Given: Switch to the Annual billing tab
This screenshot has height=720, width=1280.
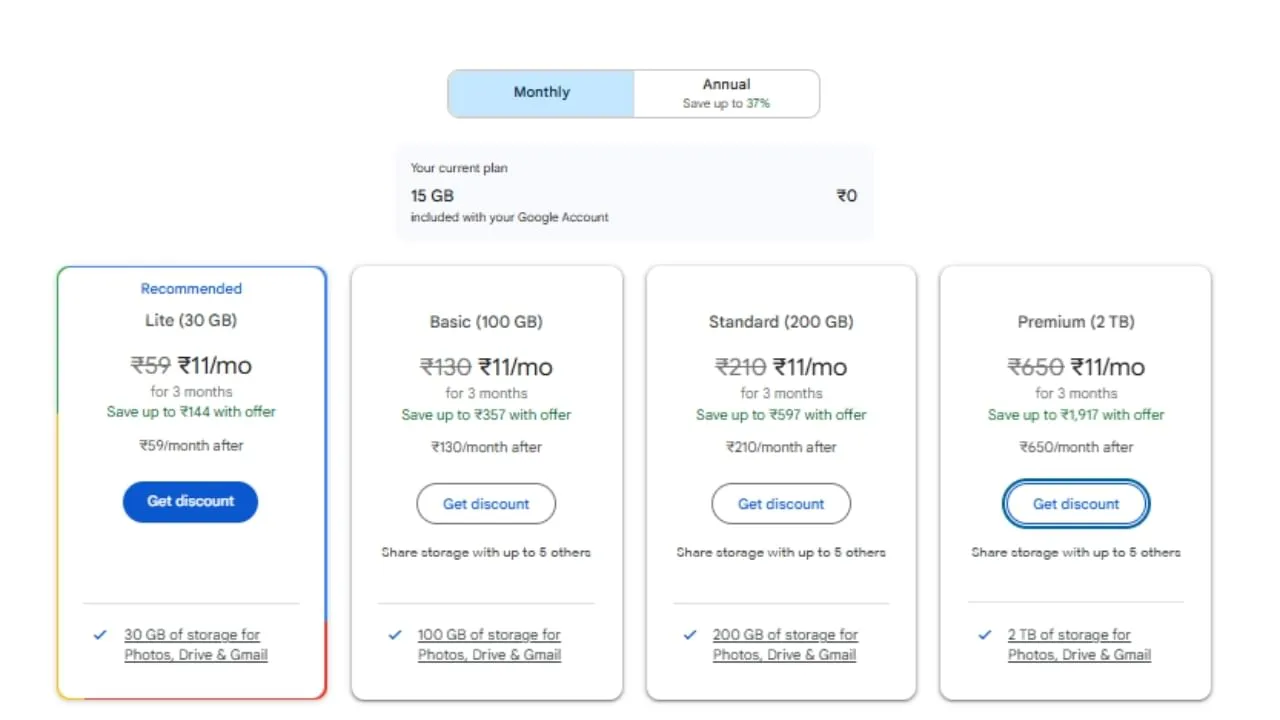Looking at the screenshot, I should pyautogui.click(x=726, y=93).
